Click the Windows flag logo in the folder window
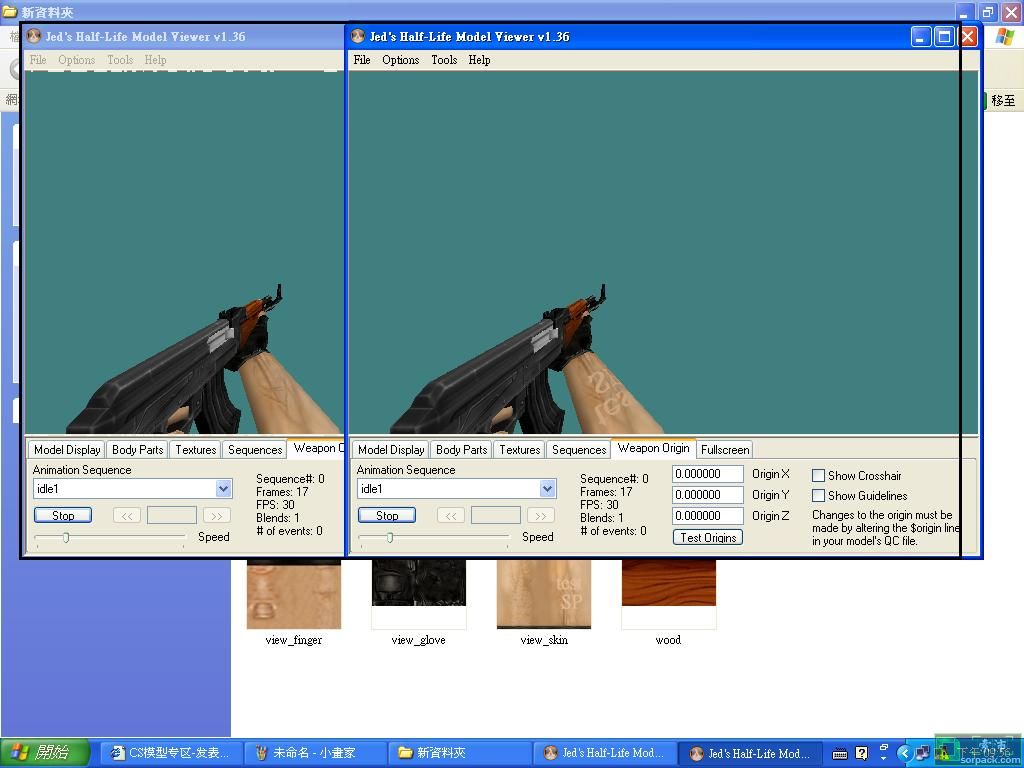The width and height of the screenshot is (1024, 768). [x=1004, y=37]
